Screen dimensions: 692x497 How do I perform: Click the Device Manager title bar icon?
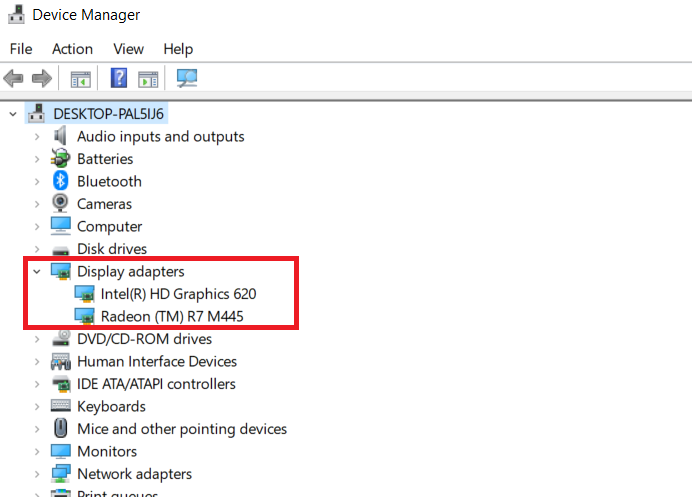point(17,14)
